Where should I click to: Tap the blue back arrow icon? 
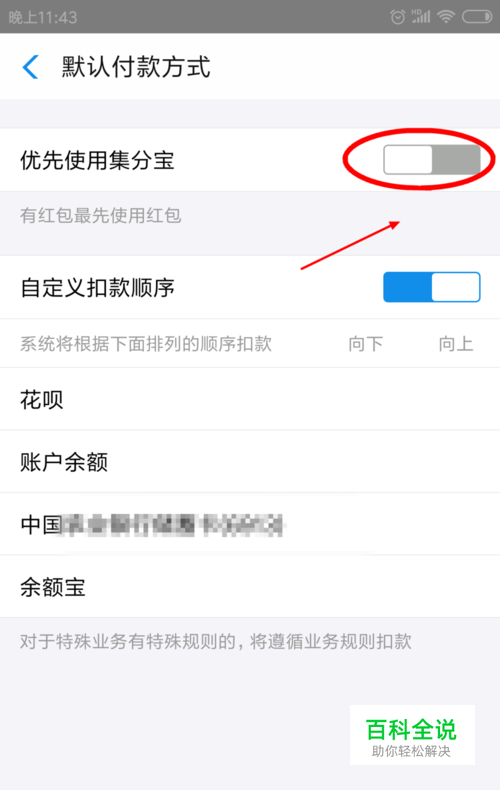click(30, 67)
